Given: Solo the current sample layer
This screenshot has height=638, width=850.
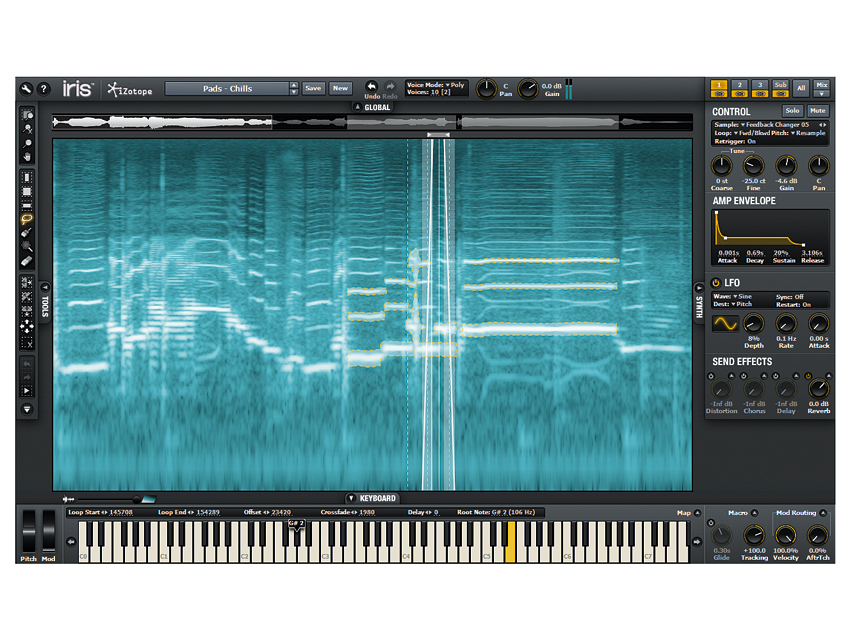Looking at the screenshot, I should click(x=792, y=111).
